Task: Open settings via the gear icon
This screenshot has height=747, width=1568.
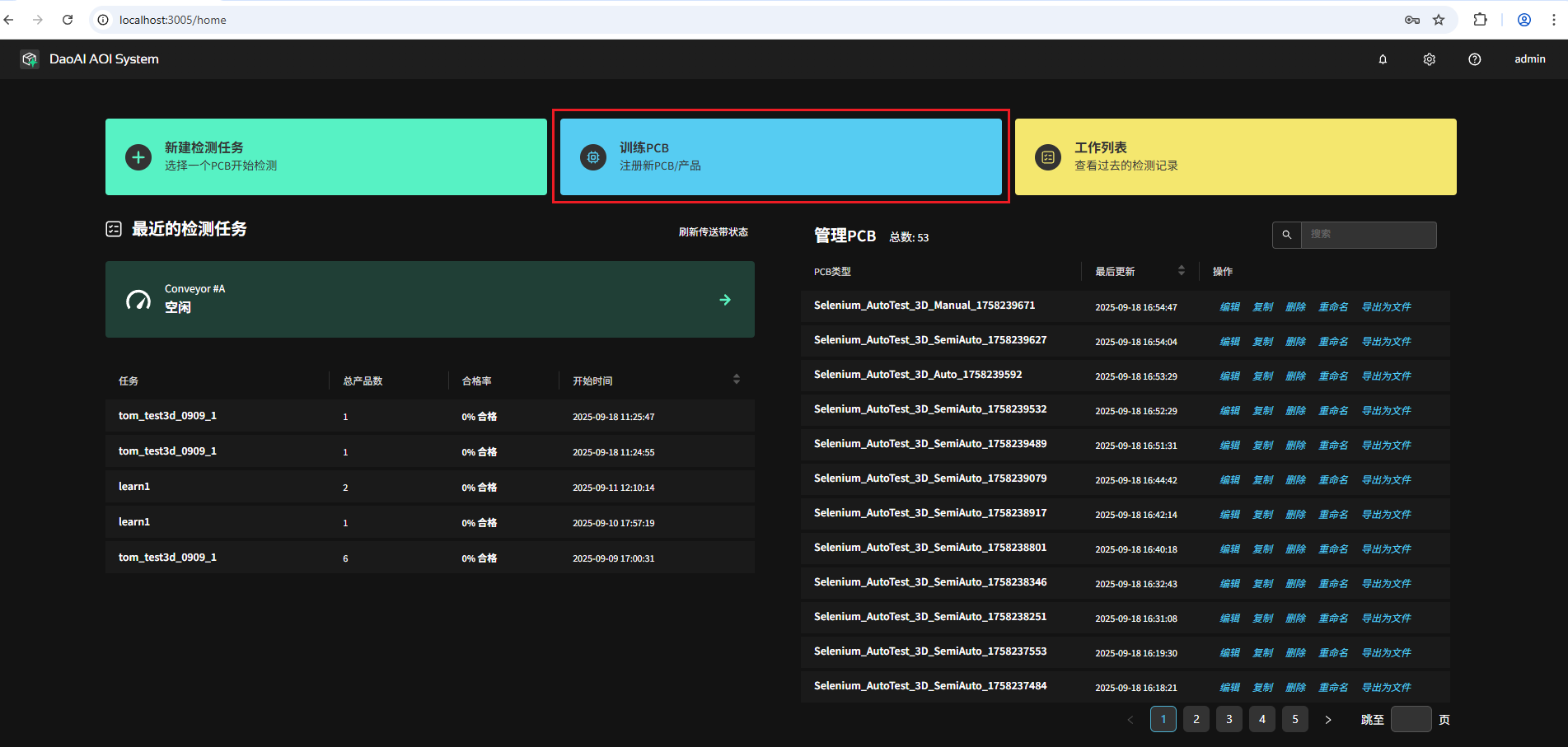Action: (1429, 59)
